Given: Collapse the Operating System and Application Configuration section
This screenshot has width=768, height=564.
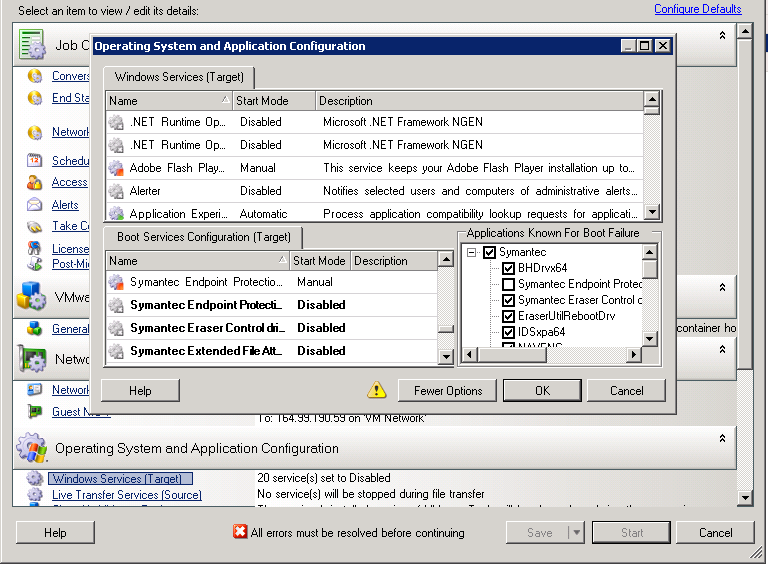Looking at the screenshot, I should click(x=722, y=438).
